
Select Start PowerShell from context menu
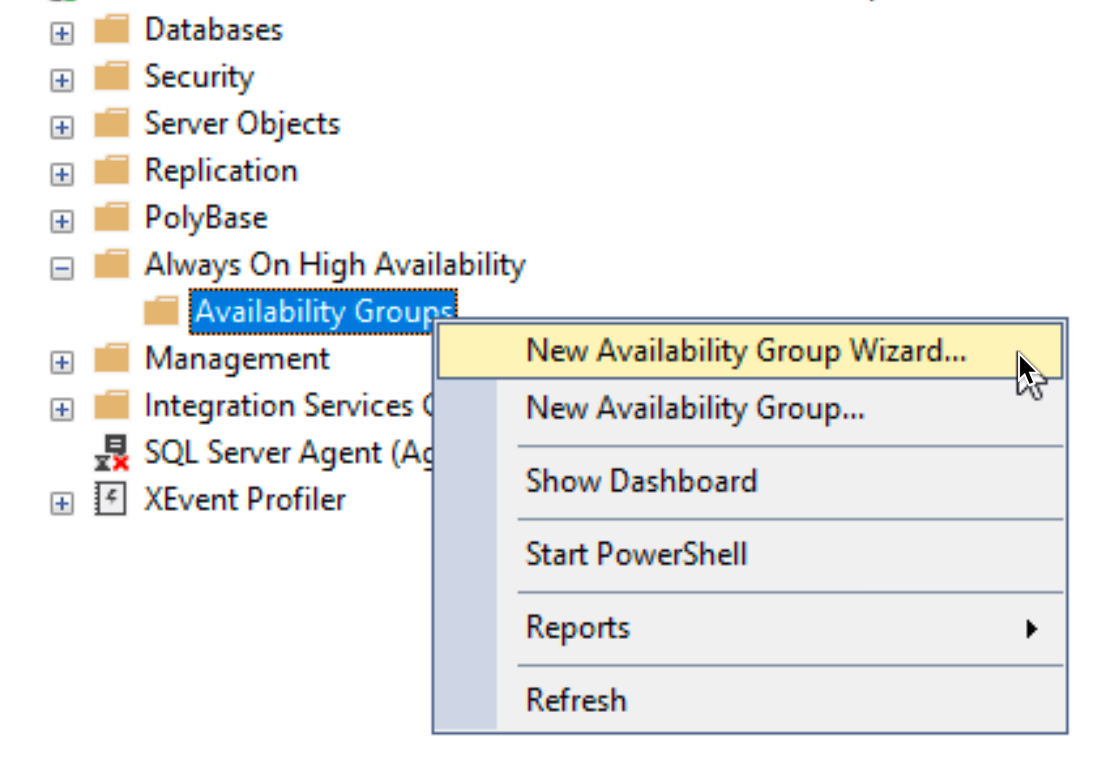tap(750, 554)
